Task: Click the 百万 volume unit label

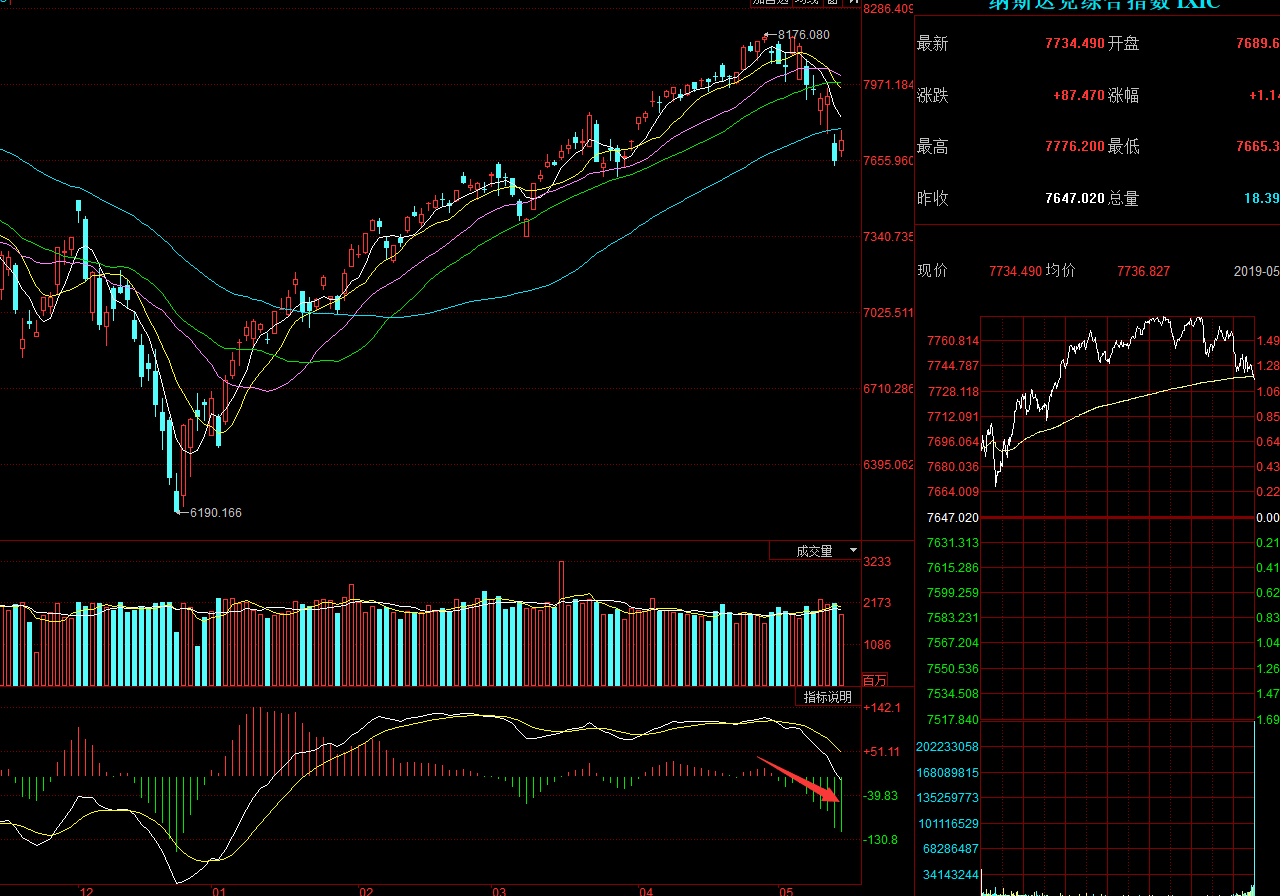Action: 875,680
